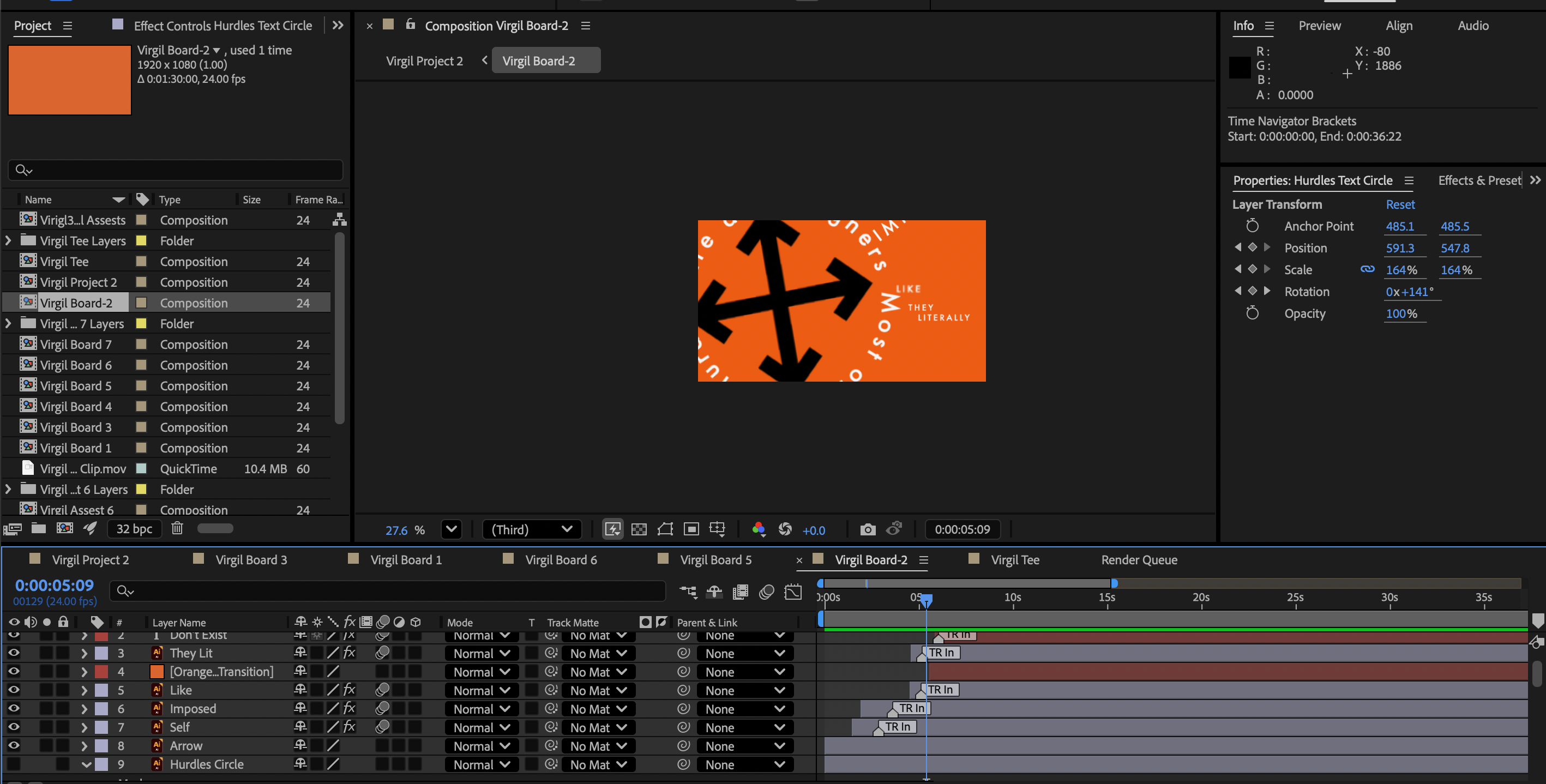Click the current time 0:00:05:09 in timeline
Screen dimensions: 1546x784
click(x=54, y=585)
